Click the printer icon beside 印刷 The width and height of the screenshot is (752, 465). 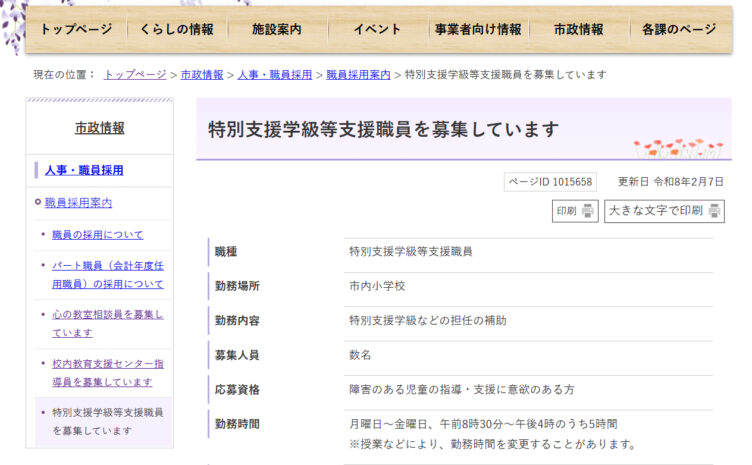[589, 211]
